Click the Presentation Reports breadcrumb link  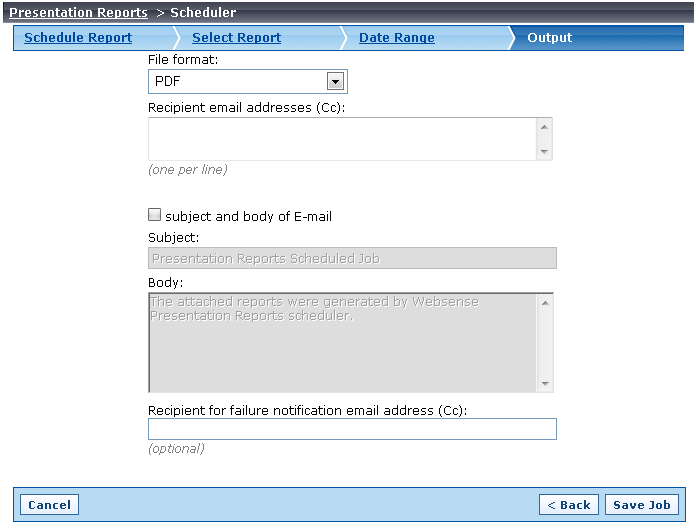point(78,12)
